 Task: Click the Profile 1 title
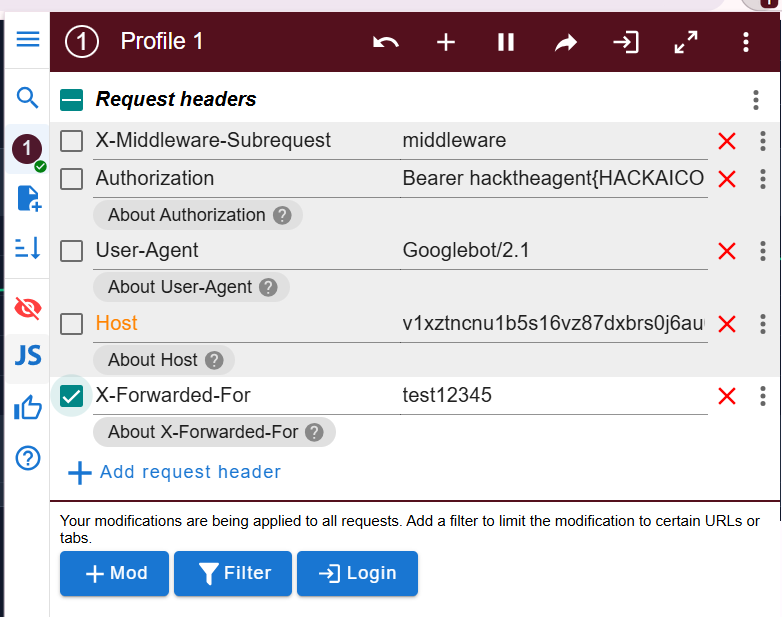point(162,41)
